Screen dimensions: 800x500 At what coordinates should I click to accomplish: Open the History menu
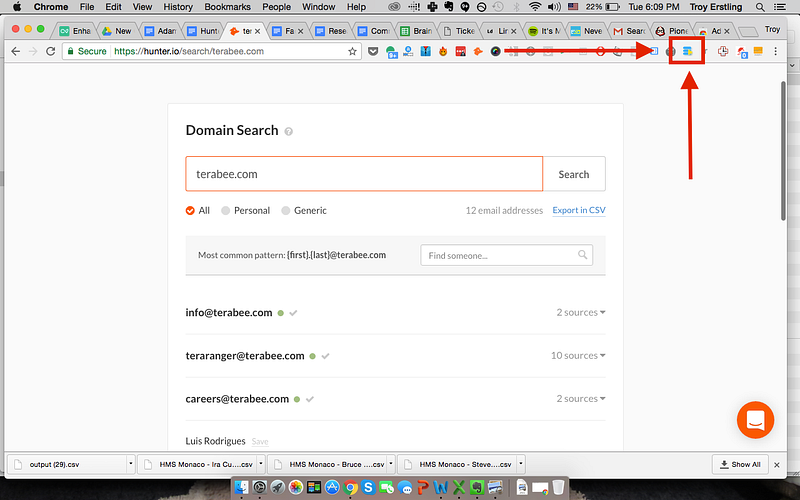tap(178, 7)
